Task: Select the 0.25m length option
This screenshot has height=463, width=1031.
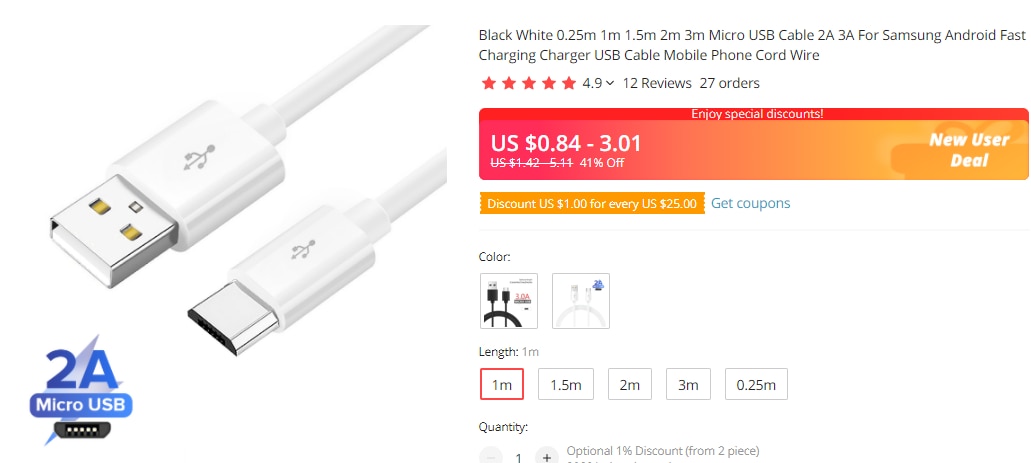Action: pos(756,385)
